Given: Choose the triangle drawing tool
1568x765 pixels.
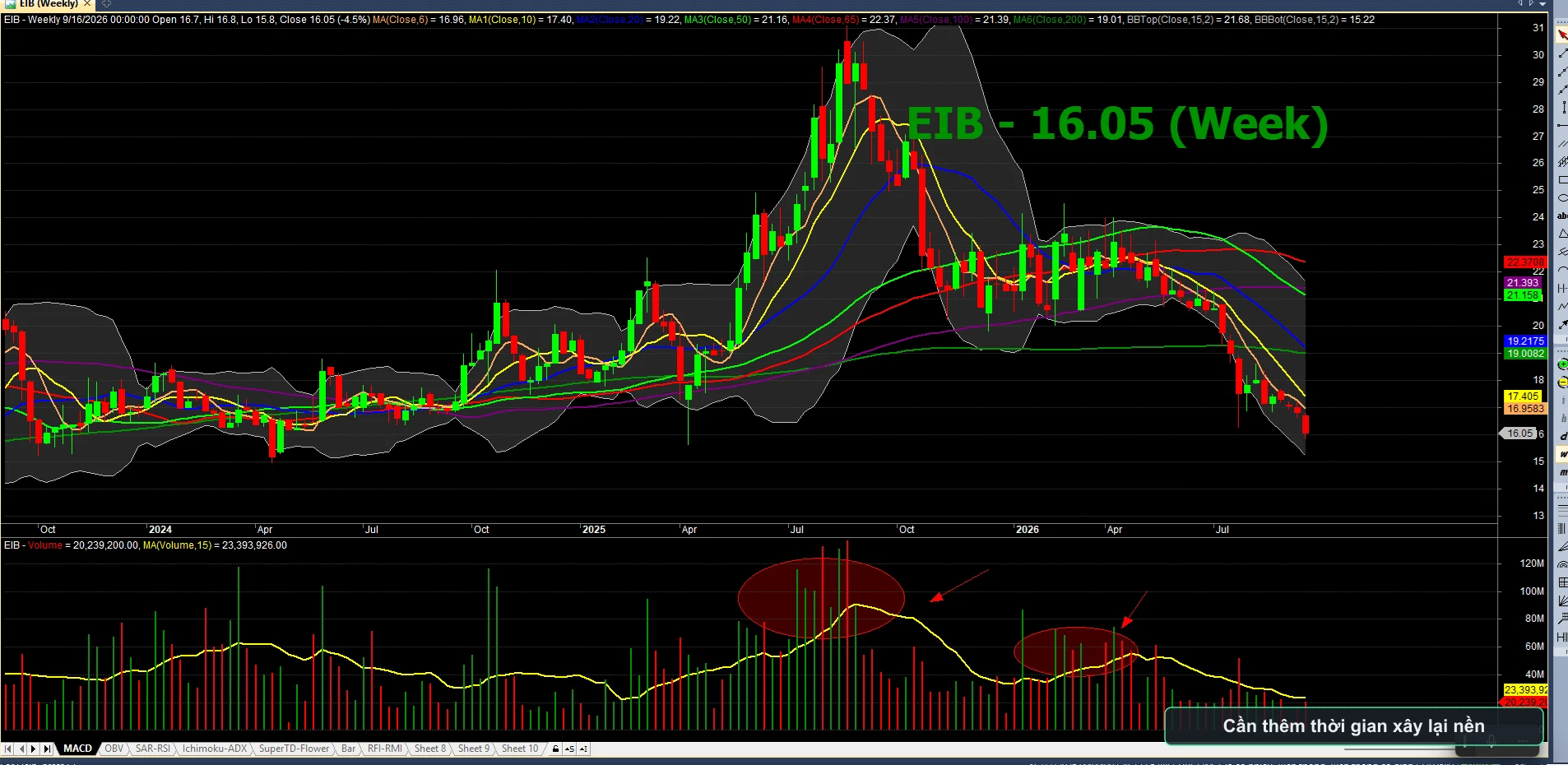Looking at the screenshot, I should (1562, 234).
